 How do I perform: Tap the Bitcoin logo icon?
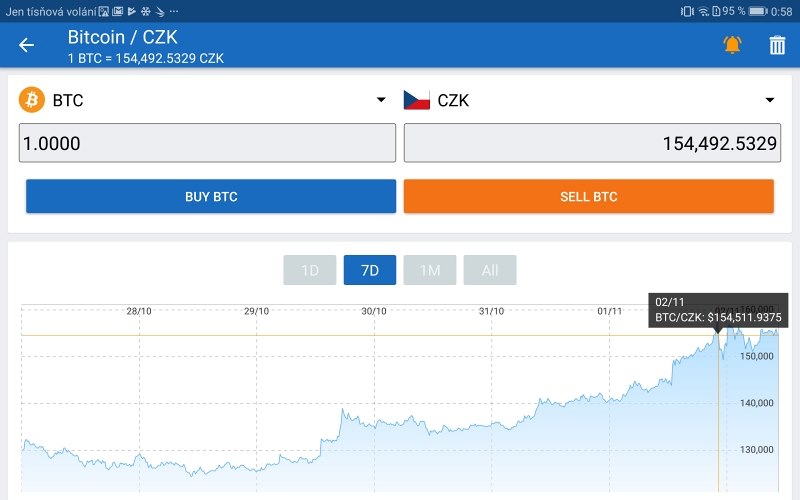click(x=32, y=99)
